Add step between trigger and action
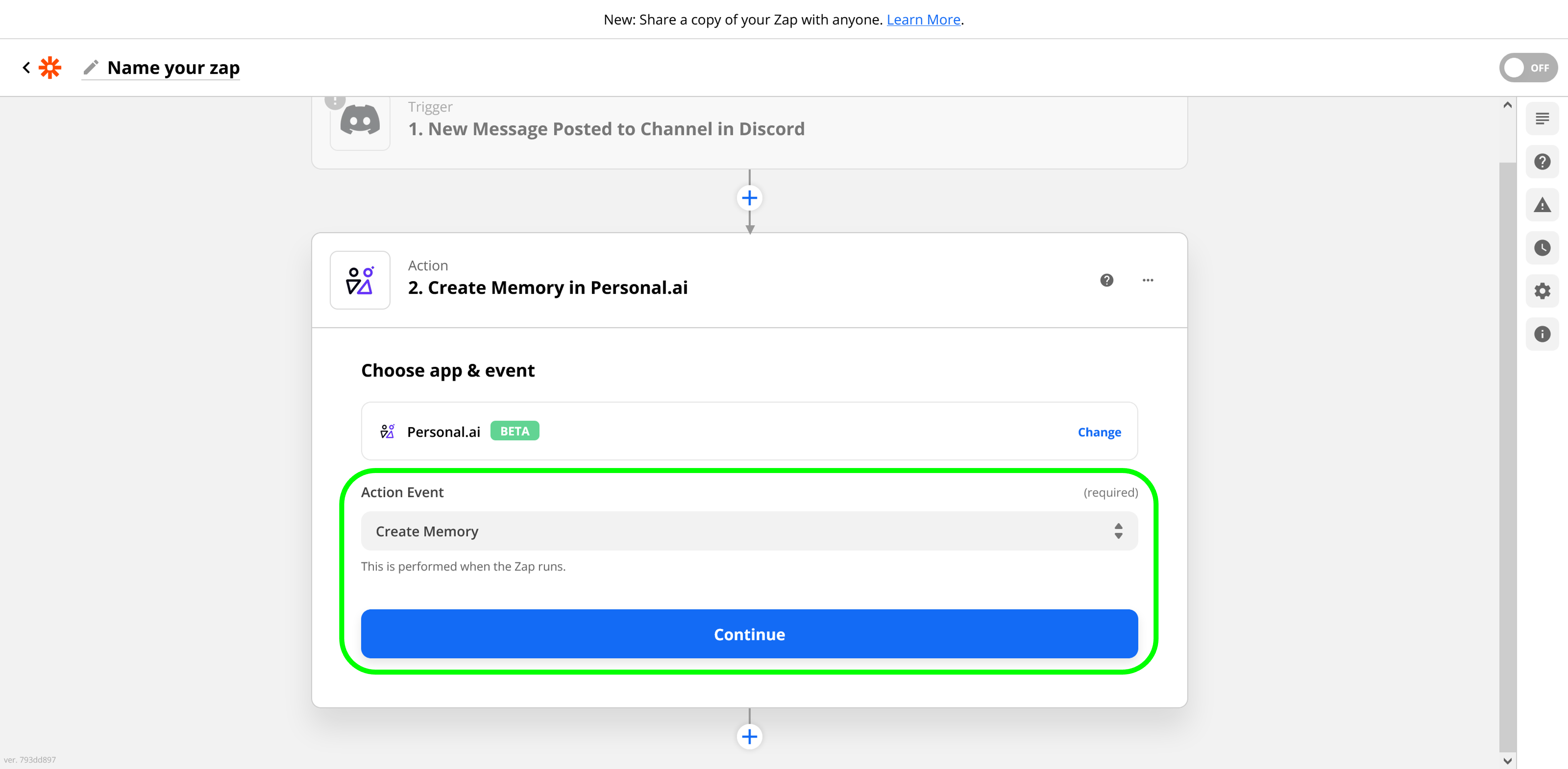 pyautogui.click(x=749, y=198)
